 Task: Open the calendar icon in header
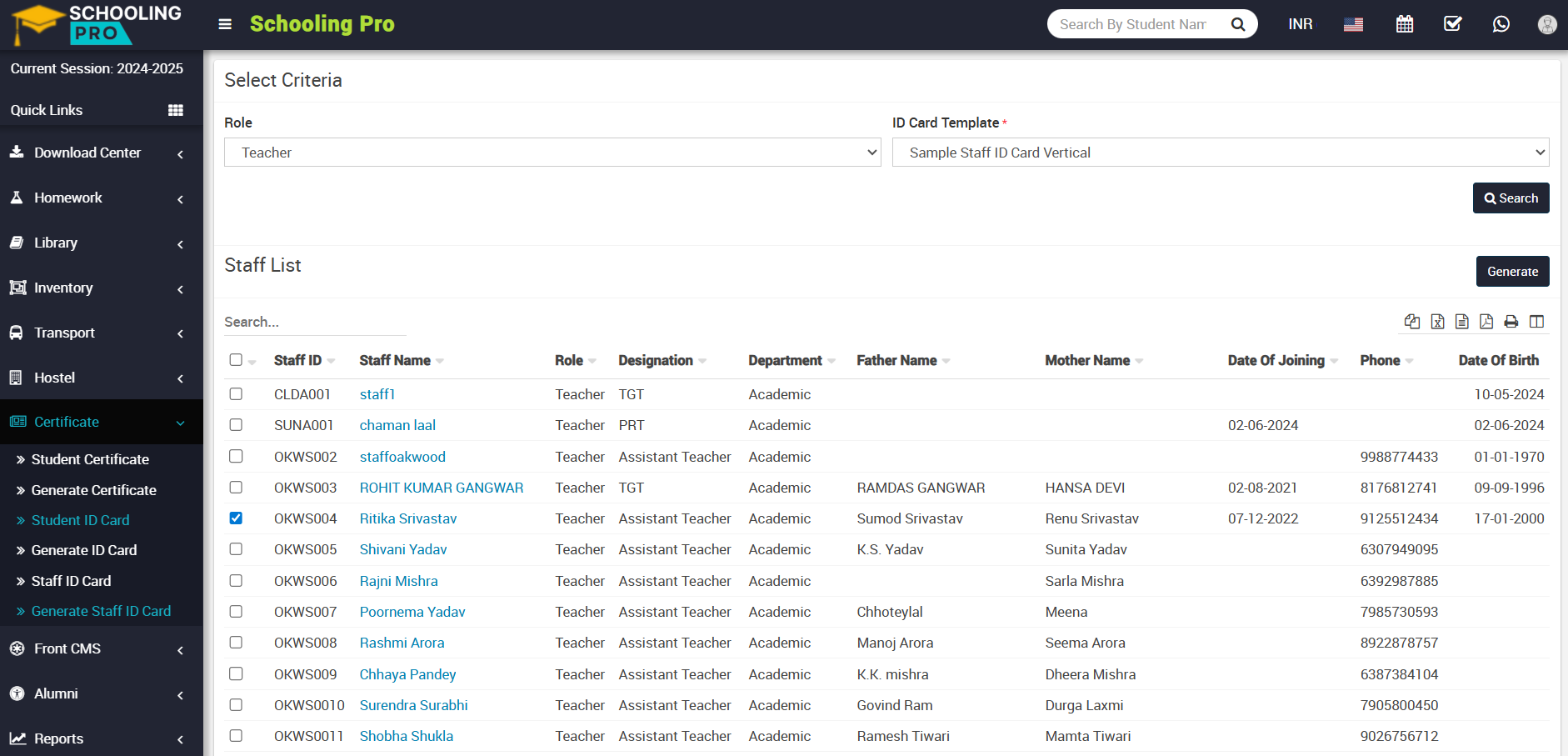[1405, 24]
